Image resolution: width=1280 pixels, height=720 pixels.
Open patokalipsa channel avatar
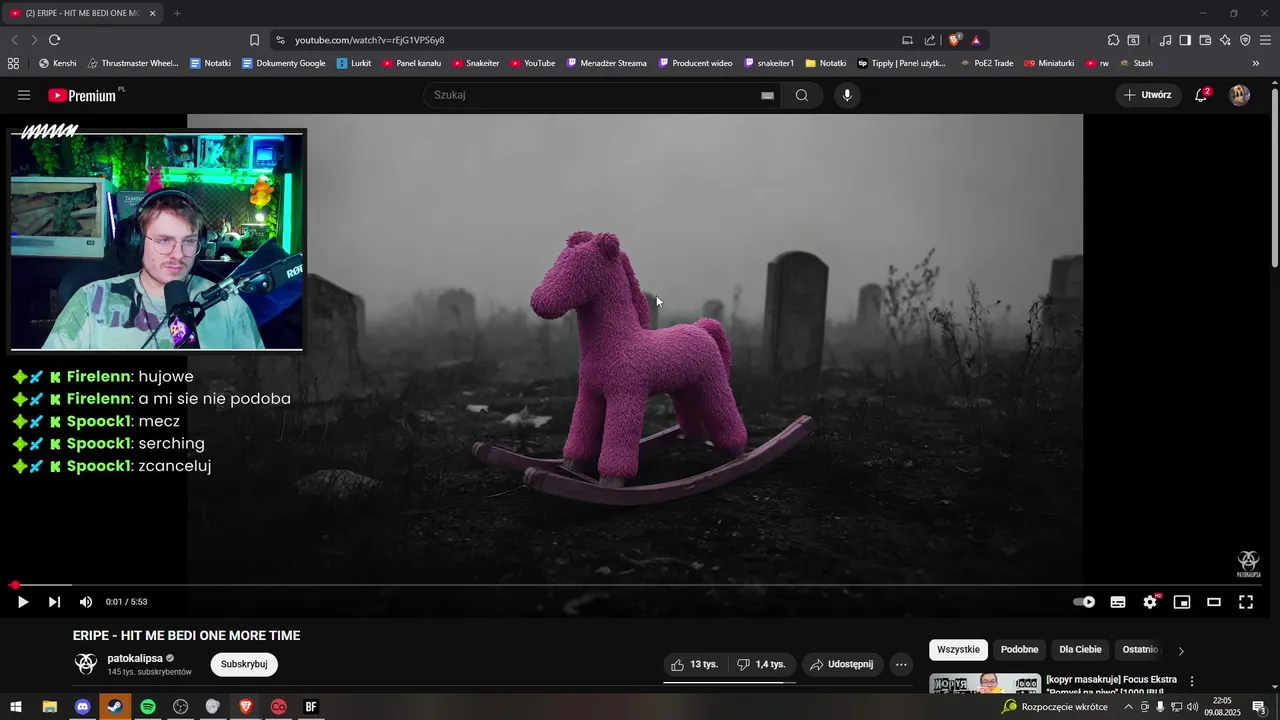tap(86, 664)
